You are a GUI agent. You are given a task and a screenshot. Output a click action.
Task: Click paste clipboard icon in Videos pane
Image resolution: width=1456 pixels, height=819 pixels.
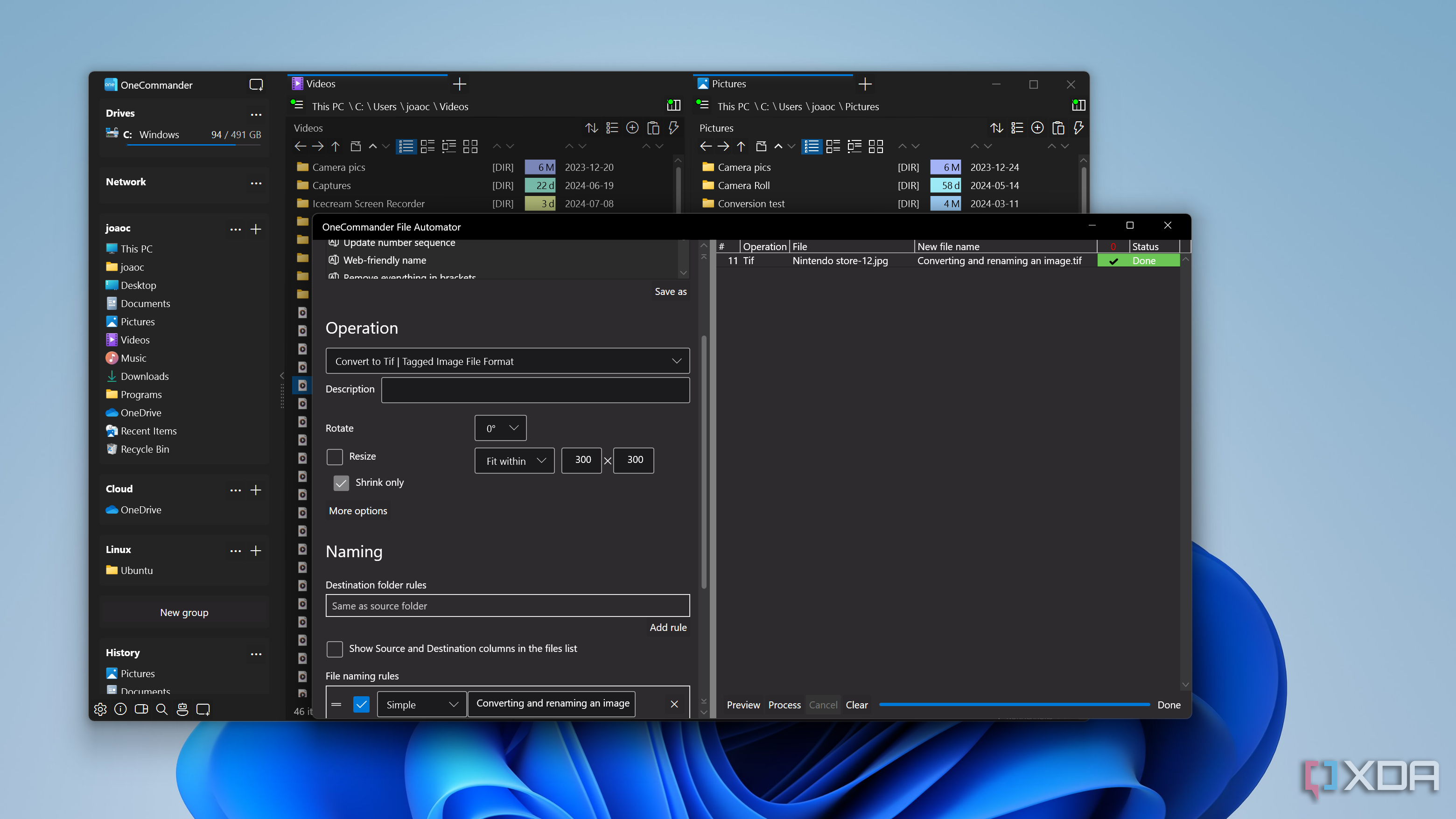click(653, 128)
